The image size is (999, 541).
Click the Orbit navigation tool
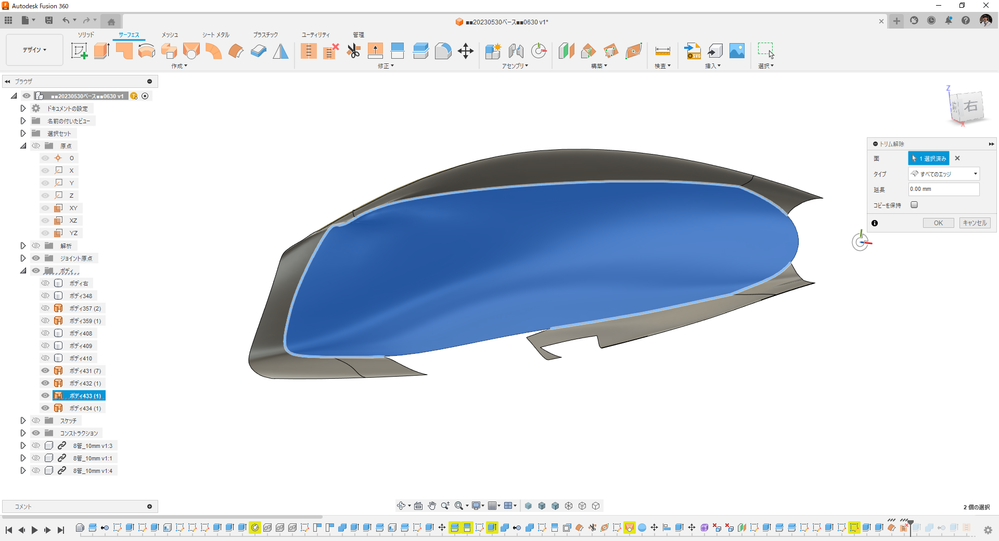point(401,505)
